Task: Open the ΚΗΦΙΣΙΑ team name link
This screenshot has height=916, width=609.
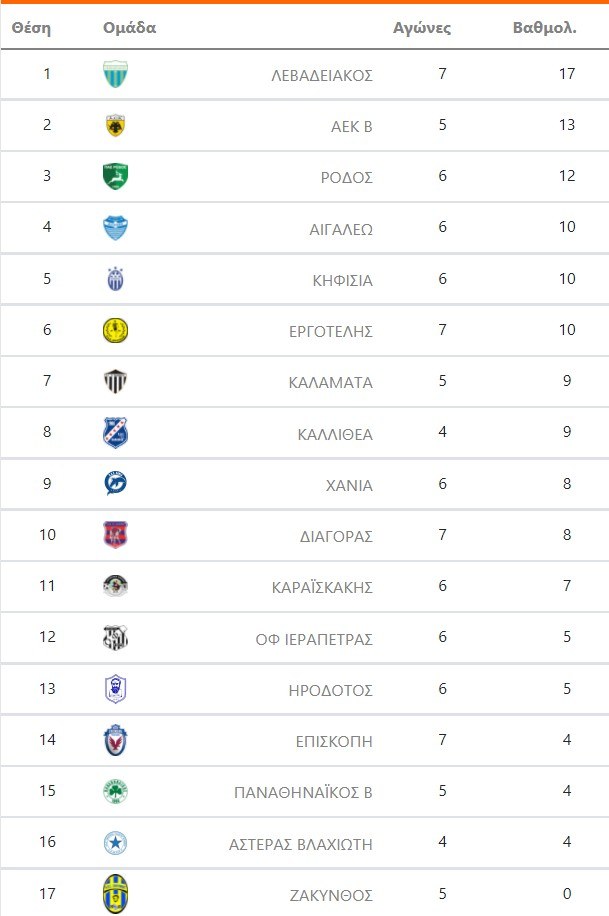Action: 342,281
